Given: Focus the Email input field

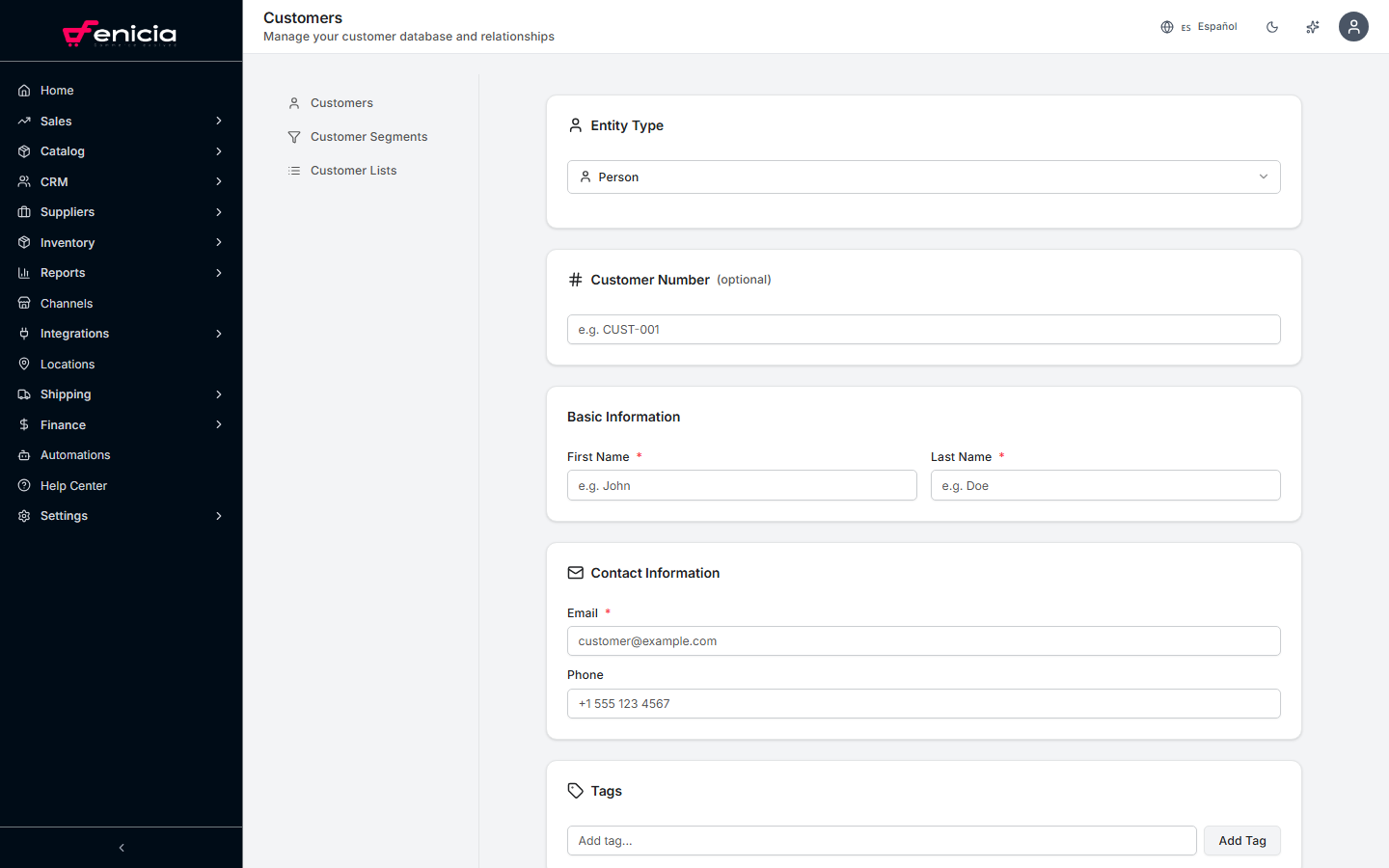Looking at the screenshot, I should [x=923, y=640].
